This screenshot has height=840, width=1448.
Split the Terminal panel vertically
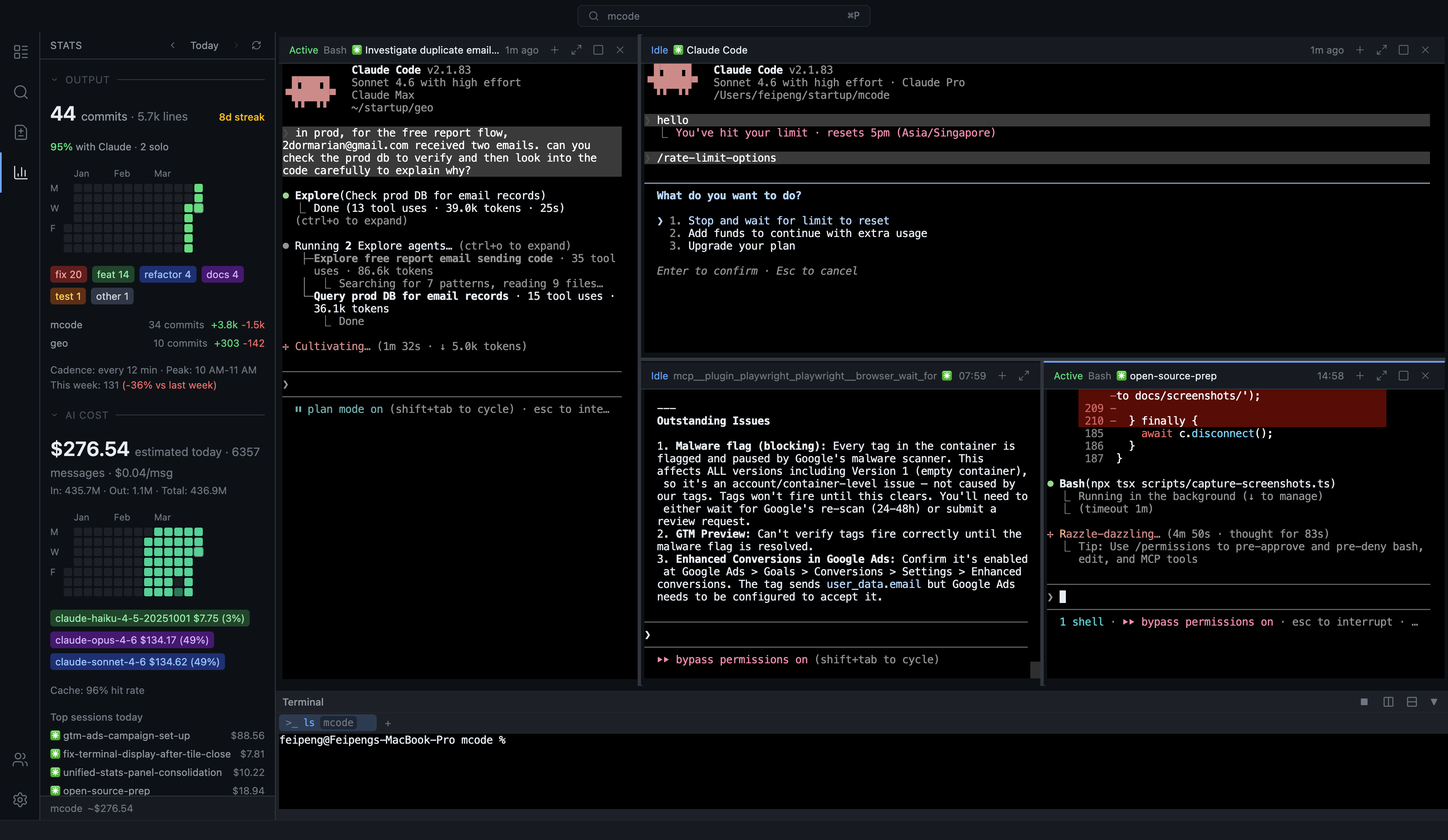tap(1389, 702)
